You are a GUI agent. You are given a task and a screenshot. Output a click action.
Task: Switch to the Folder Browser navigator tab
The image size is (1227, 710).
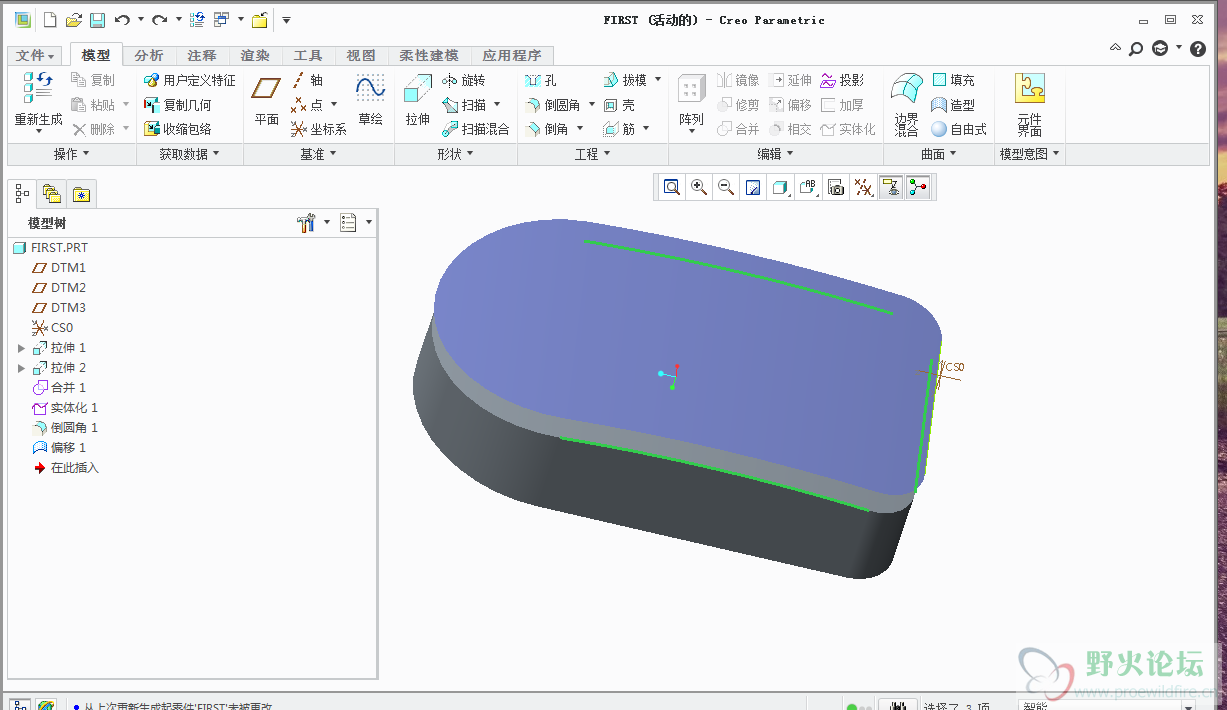coord(52,194)
